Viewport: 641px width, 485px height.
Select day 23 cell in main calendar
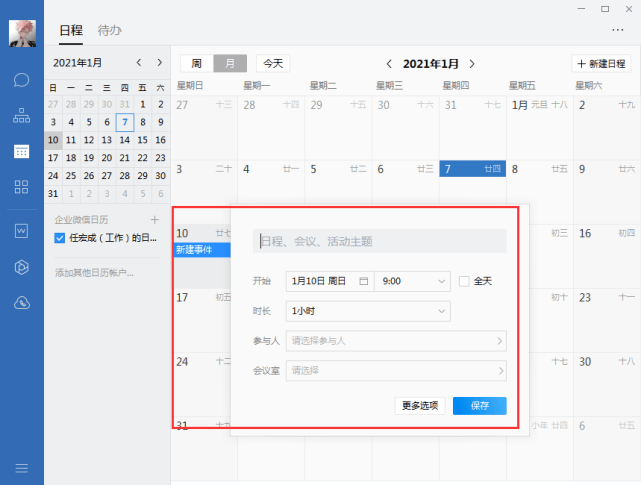(x=607, y=320)
